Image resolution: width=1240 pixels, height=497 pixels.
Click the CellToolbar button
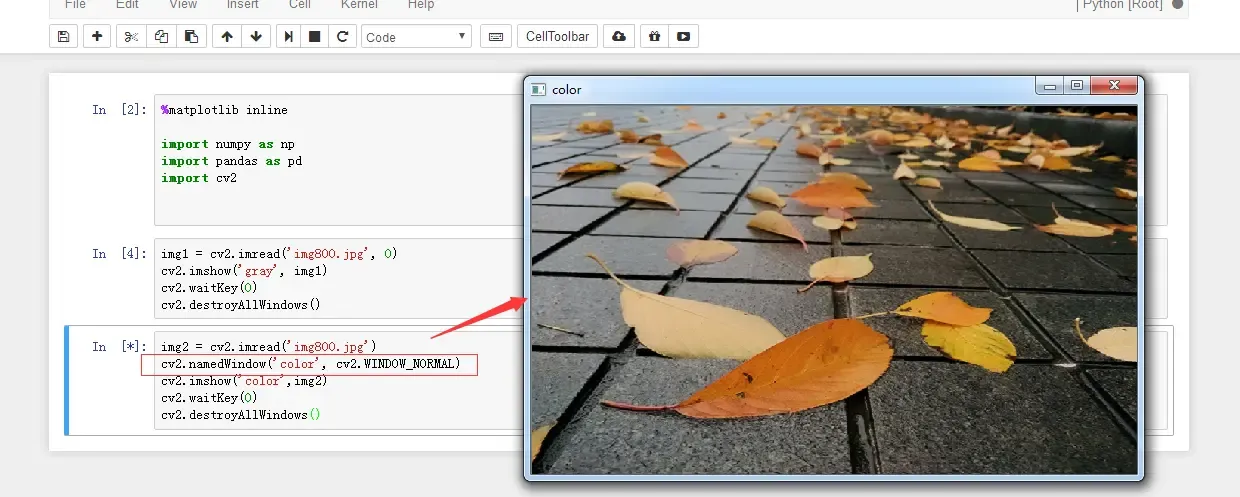(557, 37)
